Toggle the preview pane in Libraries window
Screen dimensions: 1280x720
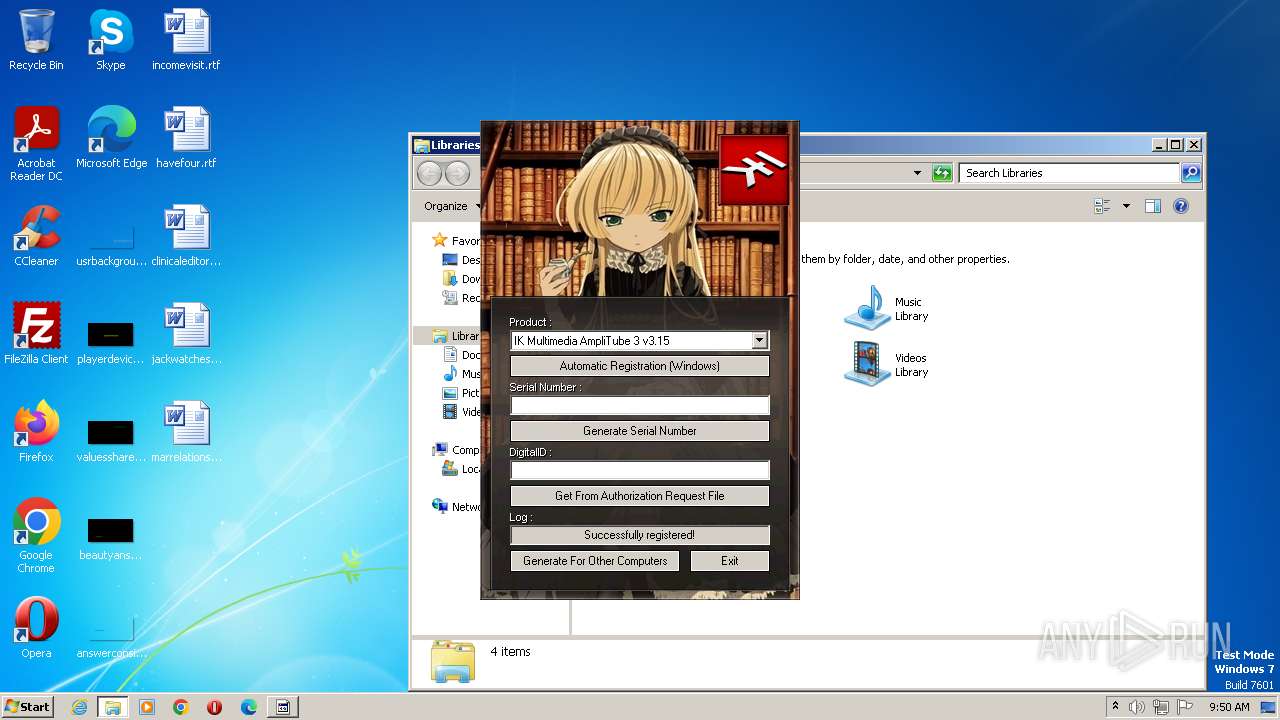1152,206
